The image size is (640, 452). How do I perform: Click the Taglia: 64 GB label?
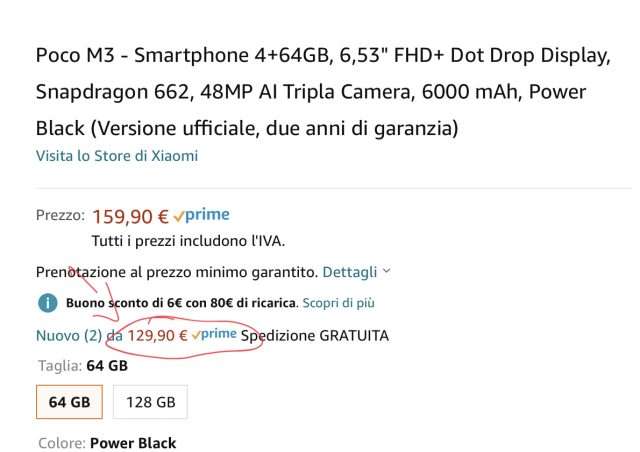coord(83,365)
